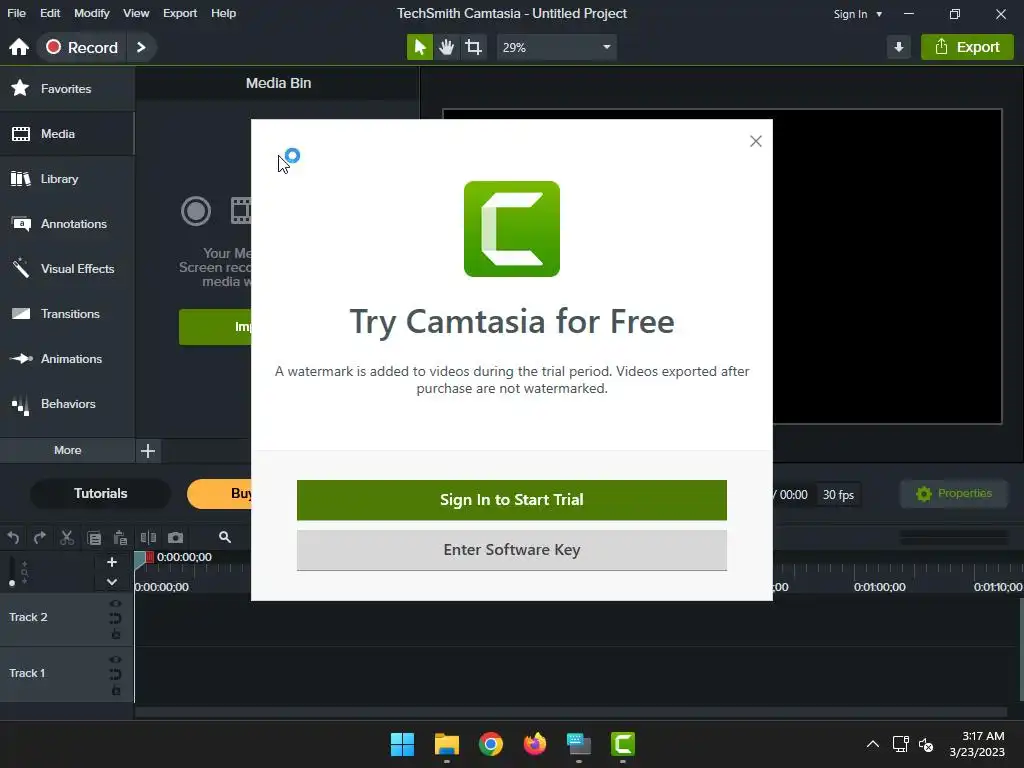Click Enter Software Key button

click(x=511, y=550)
